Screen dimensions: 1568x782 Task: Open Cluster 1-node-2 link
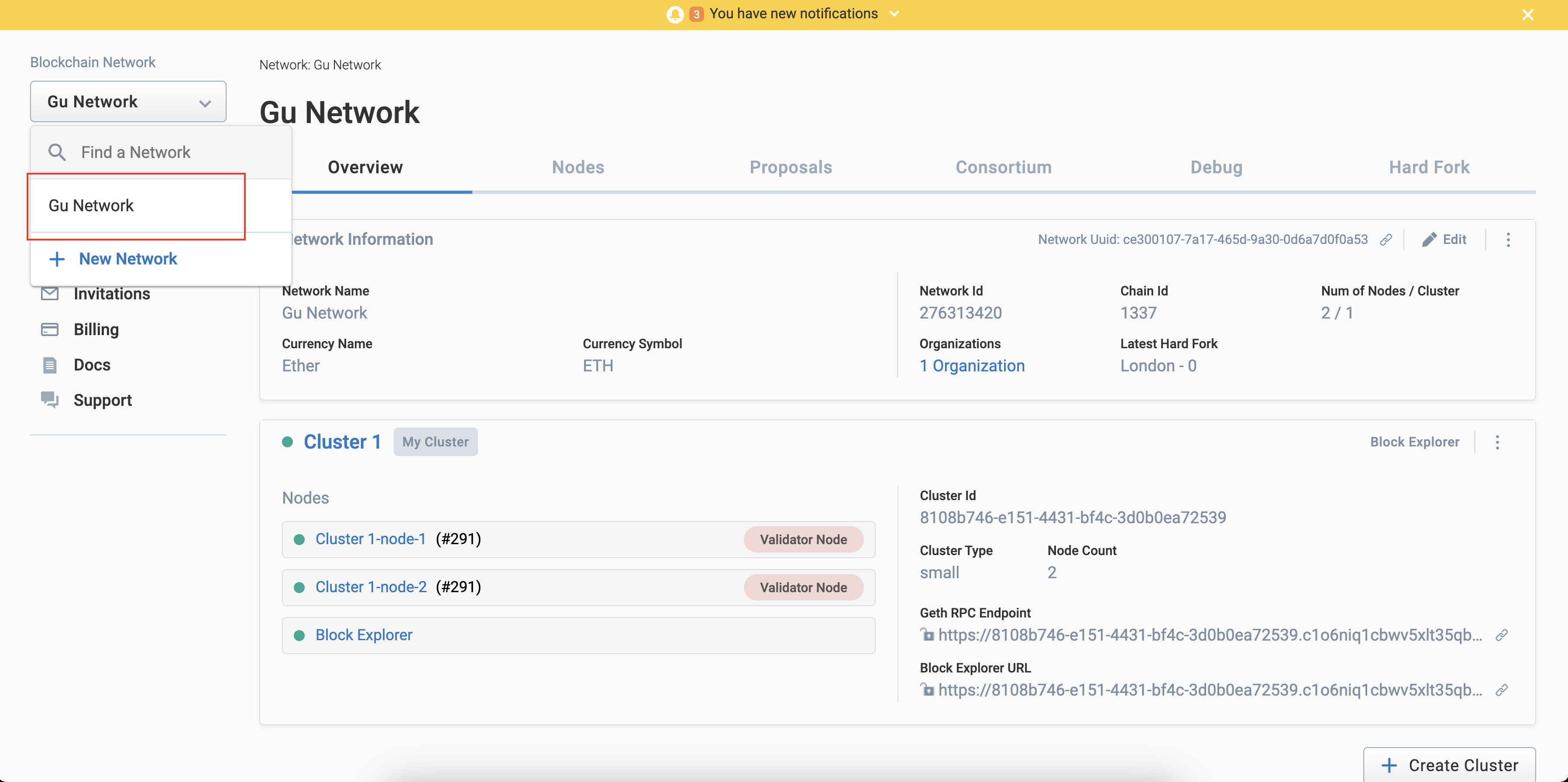[371, 587]
